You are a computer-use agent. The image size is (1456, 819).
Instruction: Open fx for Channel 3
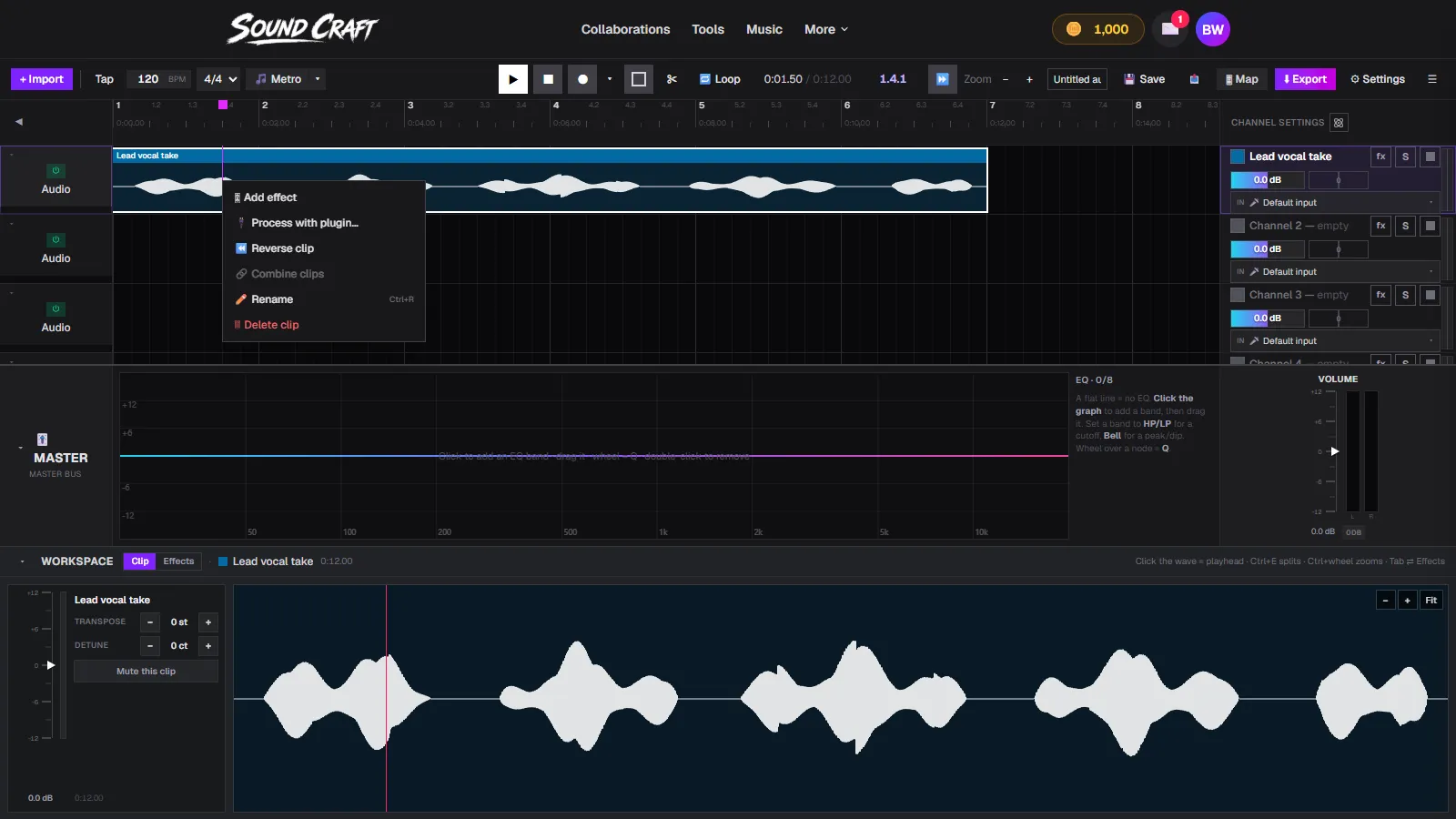1380,295
